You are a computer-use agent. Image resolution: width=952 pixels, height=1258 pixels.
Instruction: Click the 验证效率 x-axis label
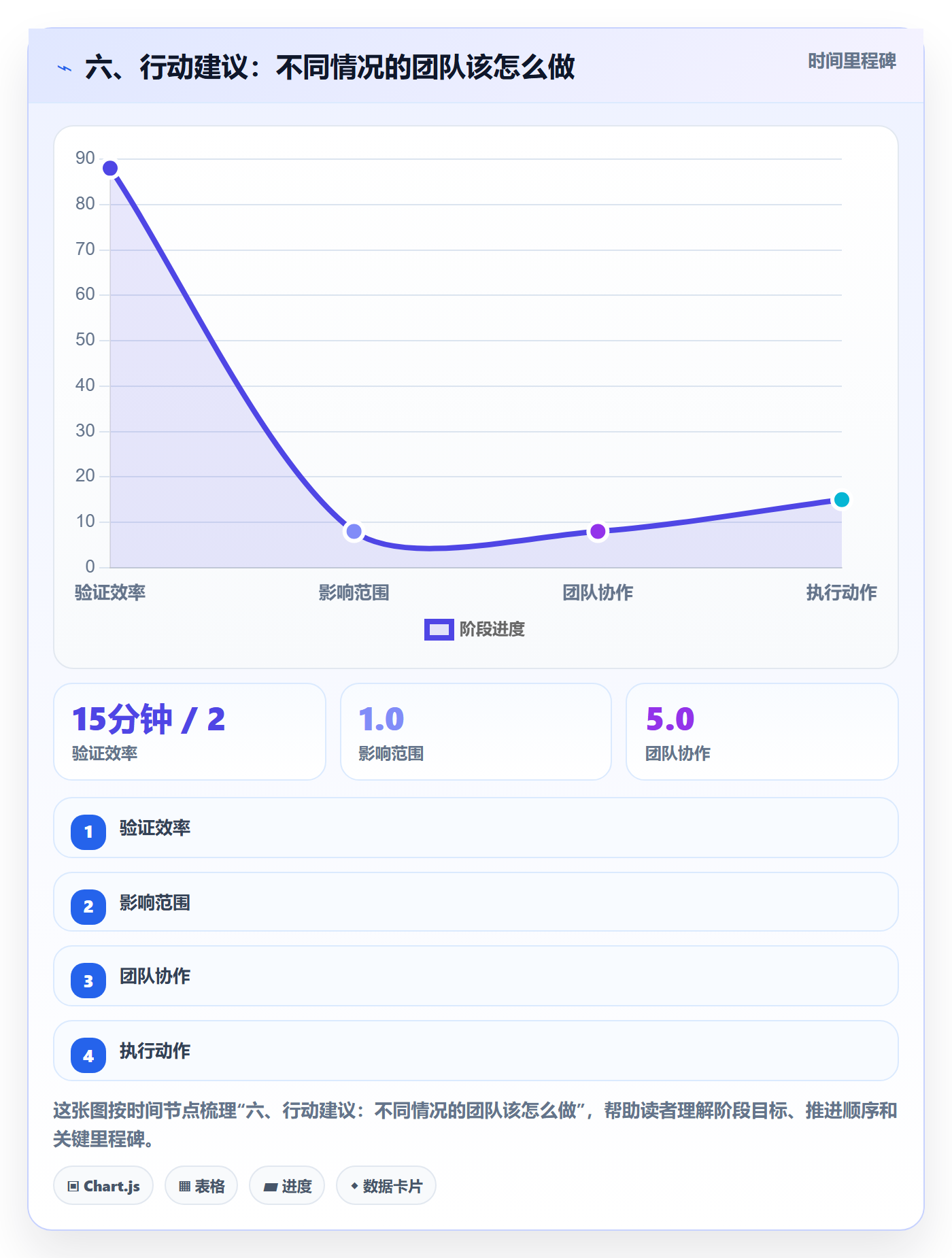(110, 592)
